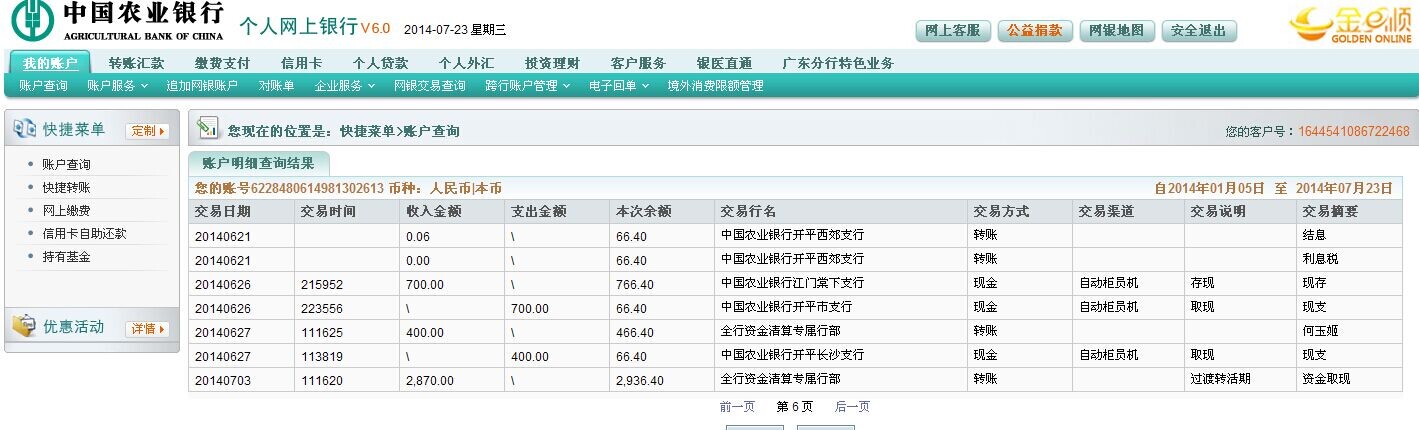Click the quick menu panel icon
The image size is (1419, 430).
tap(24, 129)
